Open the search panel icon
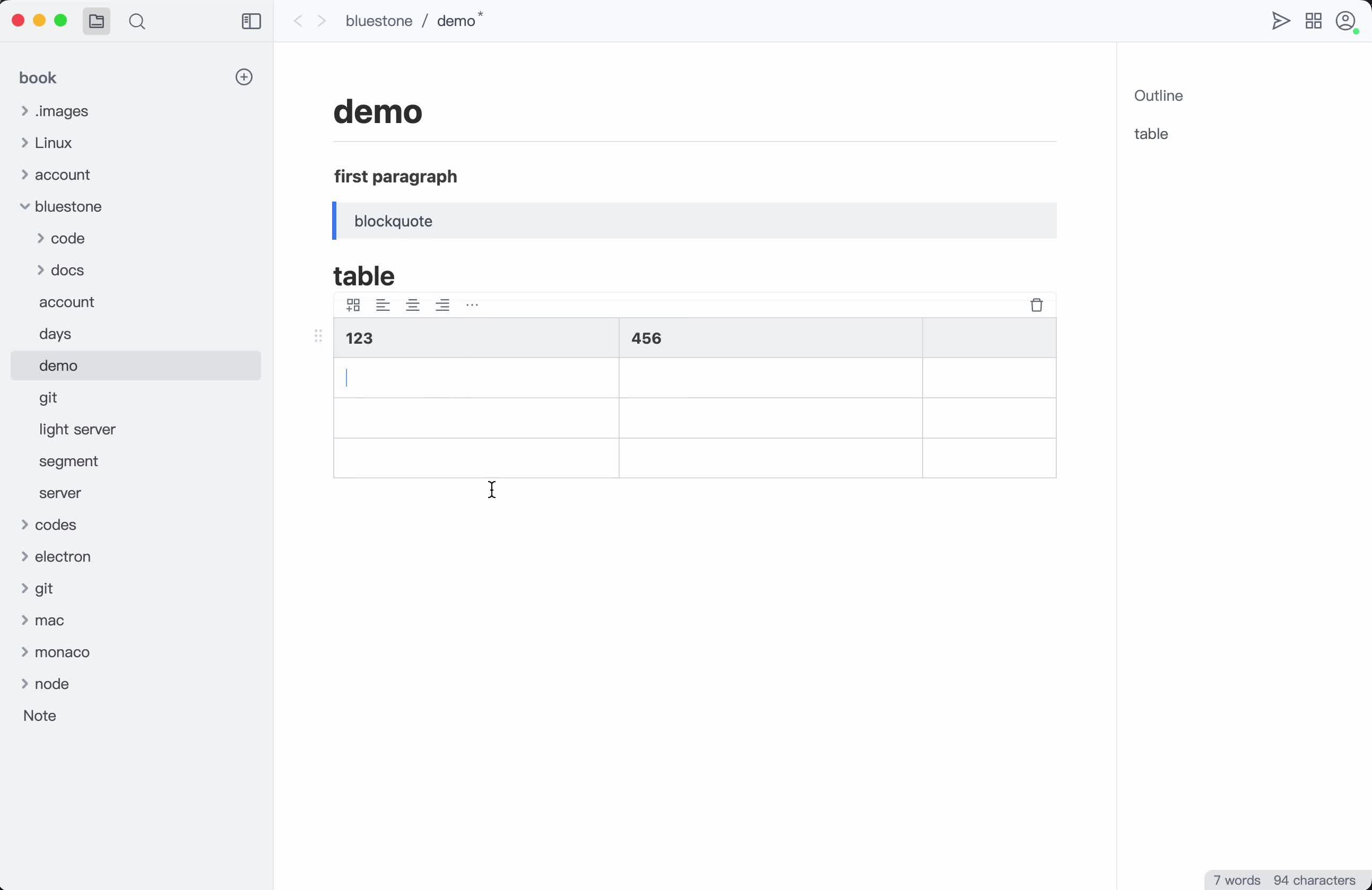1372x890 pixels. coord(137,21)
